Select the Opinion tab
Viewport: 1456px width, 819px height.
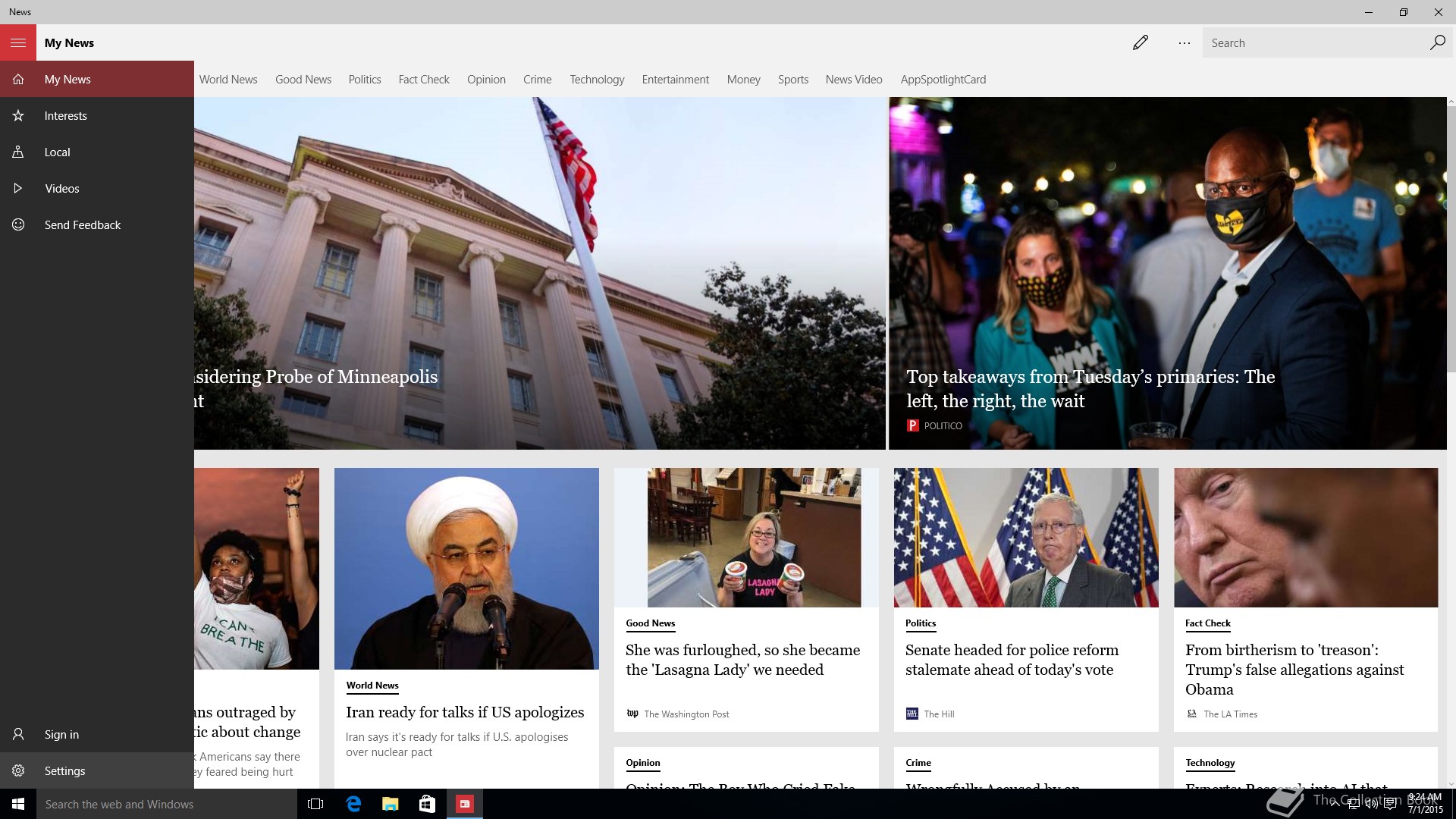(x=486, y=79)
